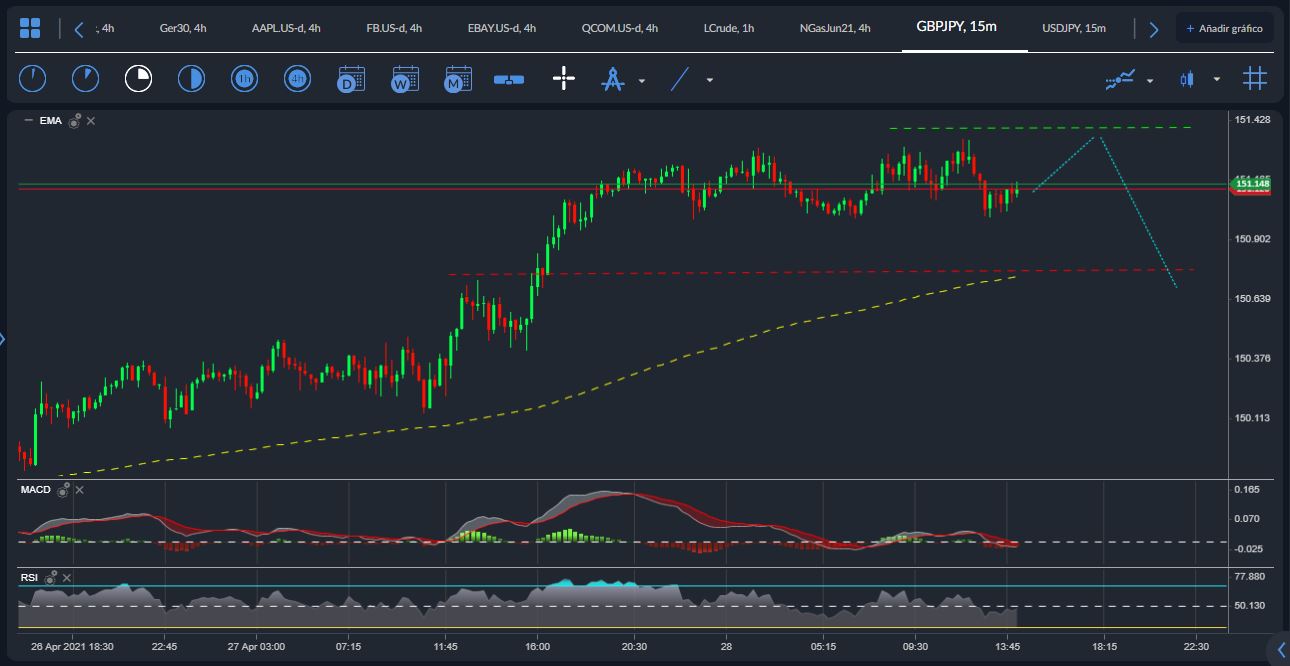Image resolution: width=1290 pixels, height=666 pixels.
Task: Click the Añadir gráfico button
Action: coord(1224,29)
